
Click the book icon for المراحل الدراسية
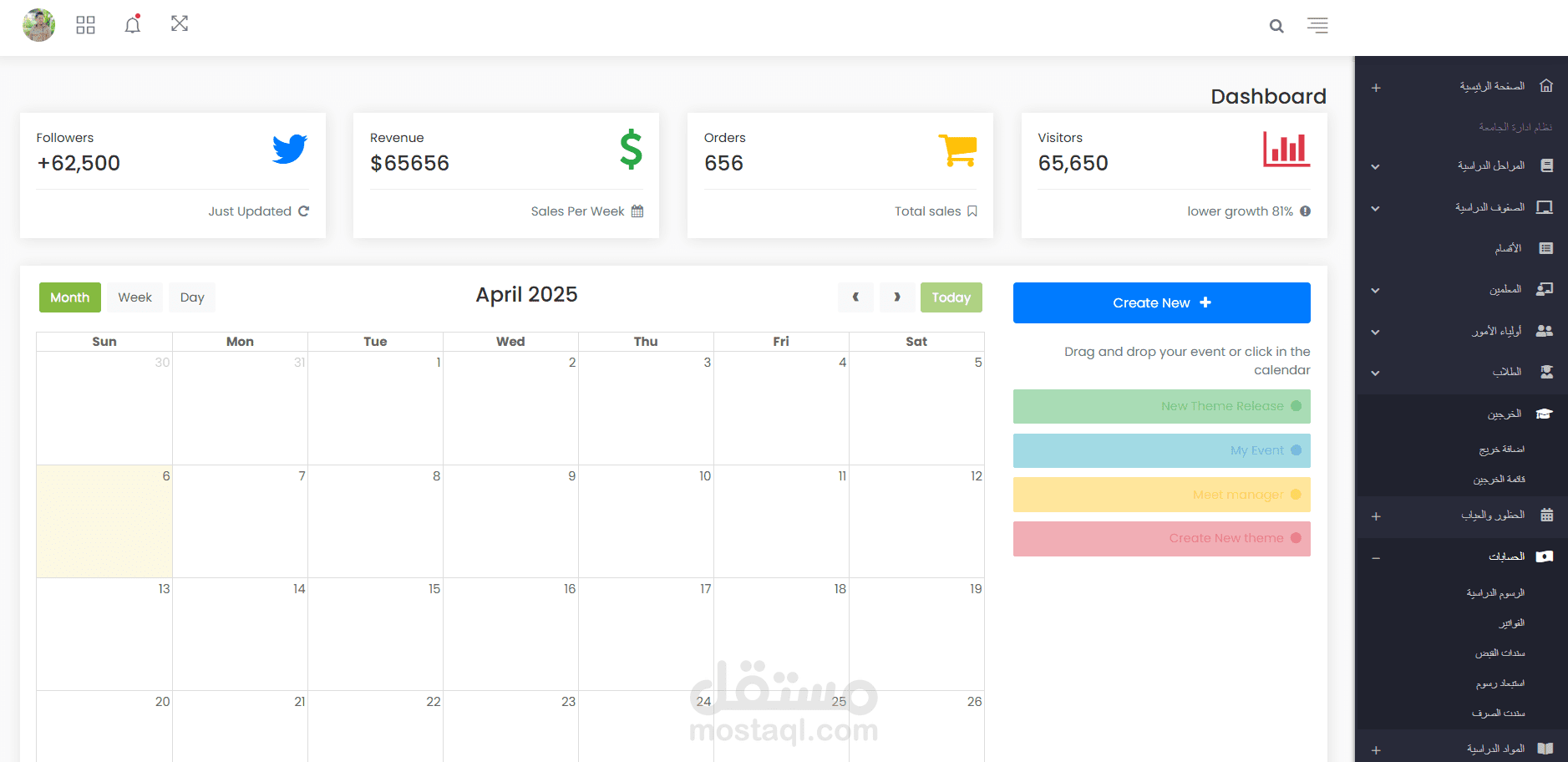[x=1546, y=165]
